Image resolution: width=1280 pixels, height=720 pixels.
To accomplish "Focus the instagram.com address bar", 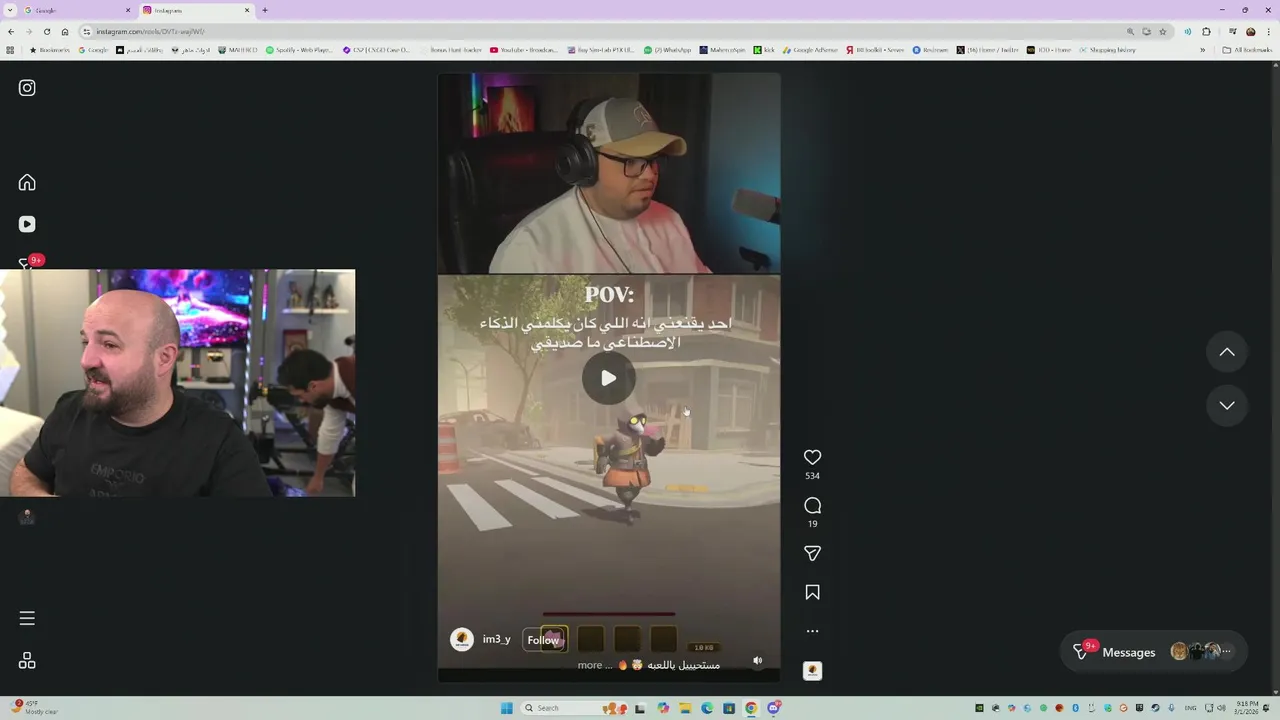I will (x=625, y=31).
